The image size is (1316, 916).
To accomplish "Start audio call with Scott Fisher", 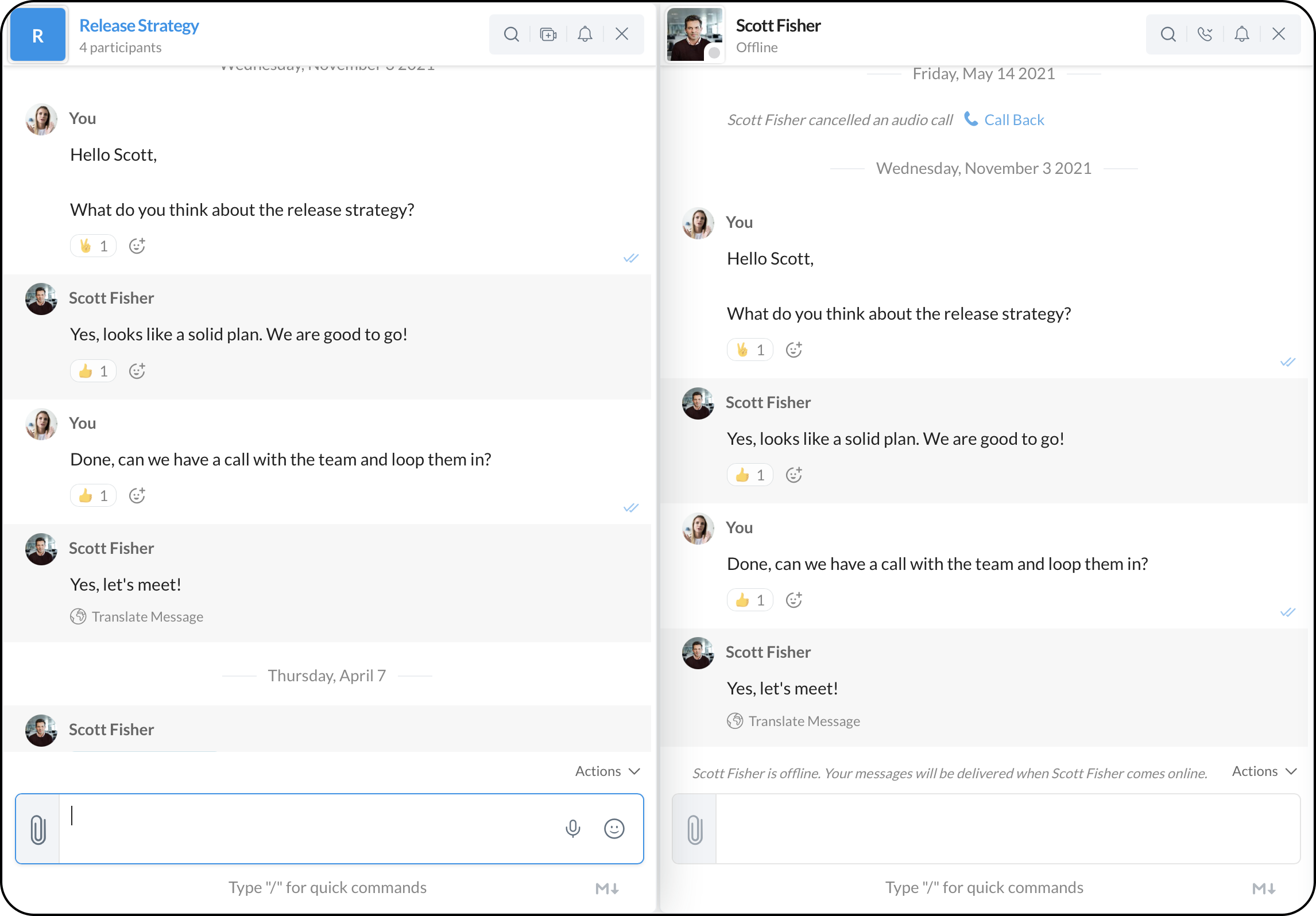I will (x=1205, y=34).
